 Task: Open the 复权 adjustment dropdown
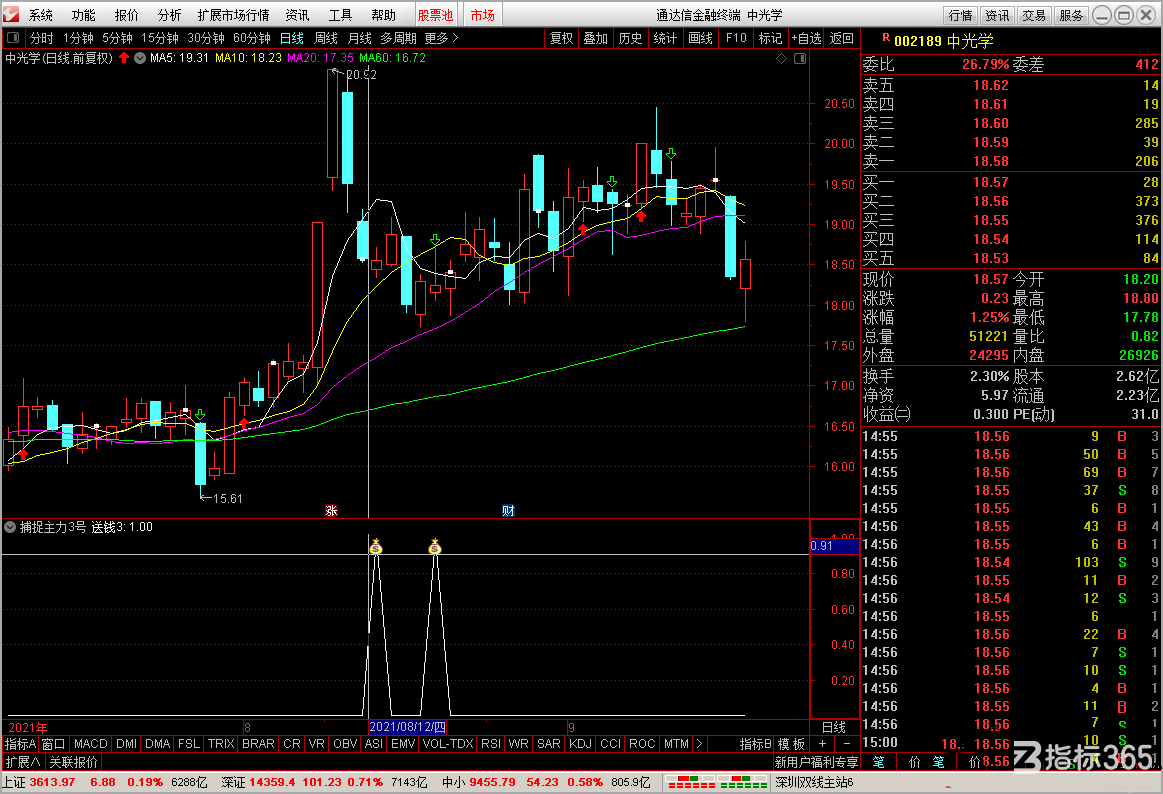[561, 38]
